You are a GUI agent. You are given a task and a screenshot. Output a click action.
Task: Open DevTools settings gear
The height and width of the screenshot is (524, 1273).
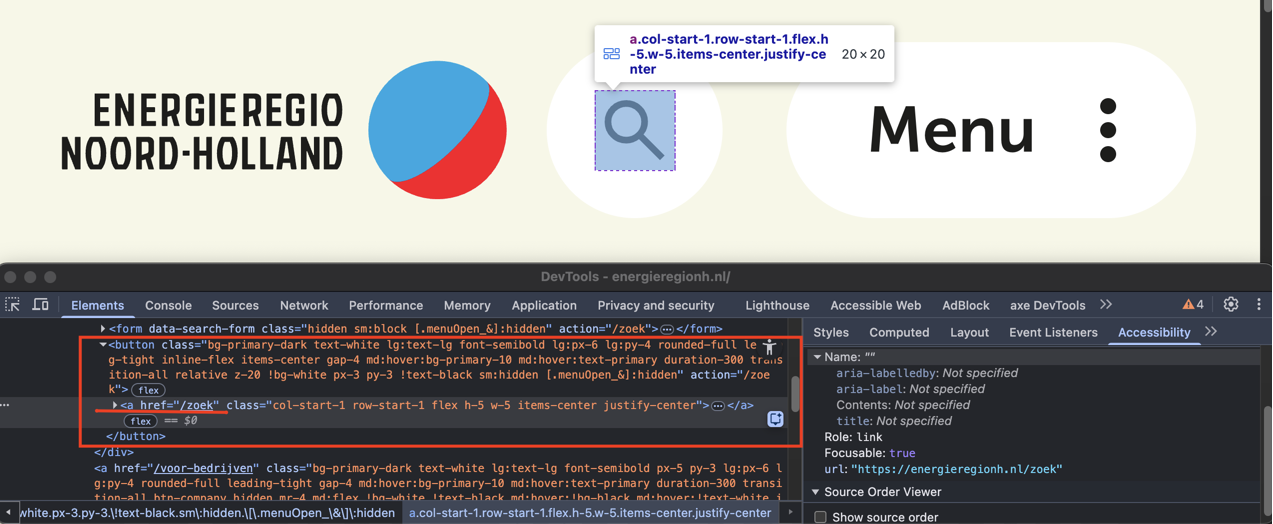(x=1231, y=305)
